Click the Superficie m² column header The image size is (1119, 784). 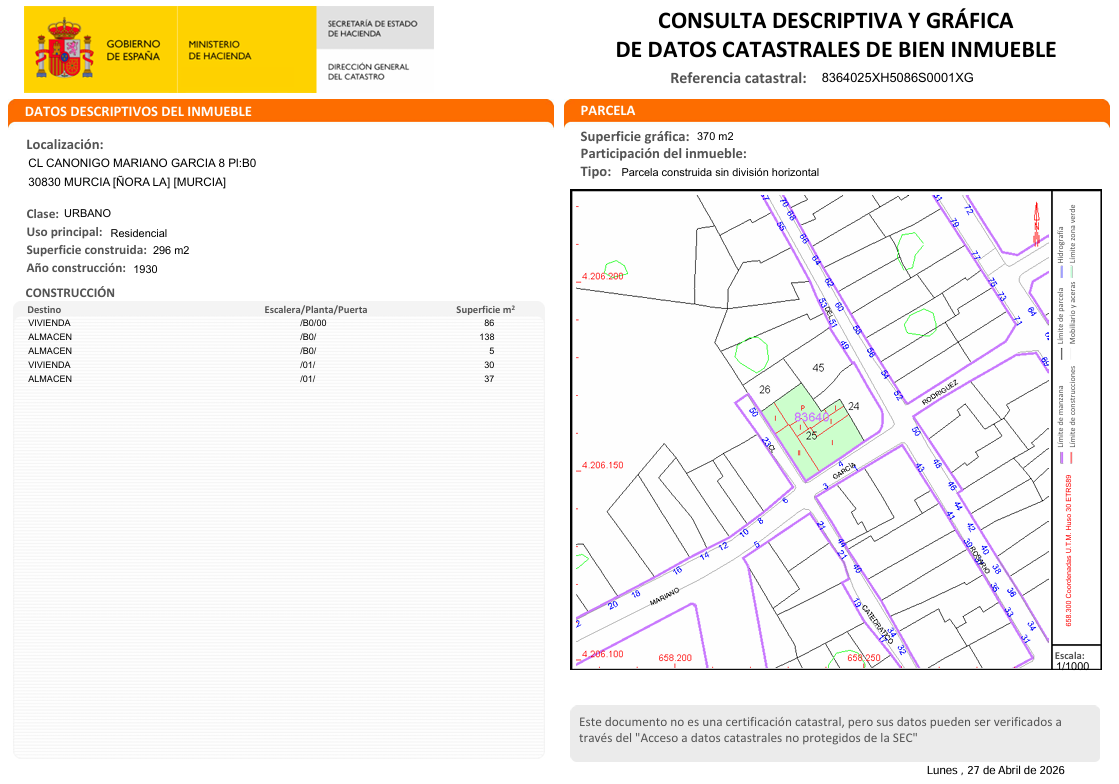485,310
